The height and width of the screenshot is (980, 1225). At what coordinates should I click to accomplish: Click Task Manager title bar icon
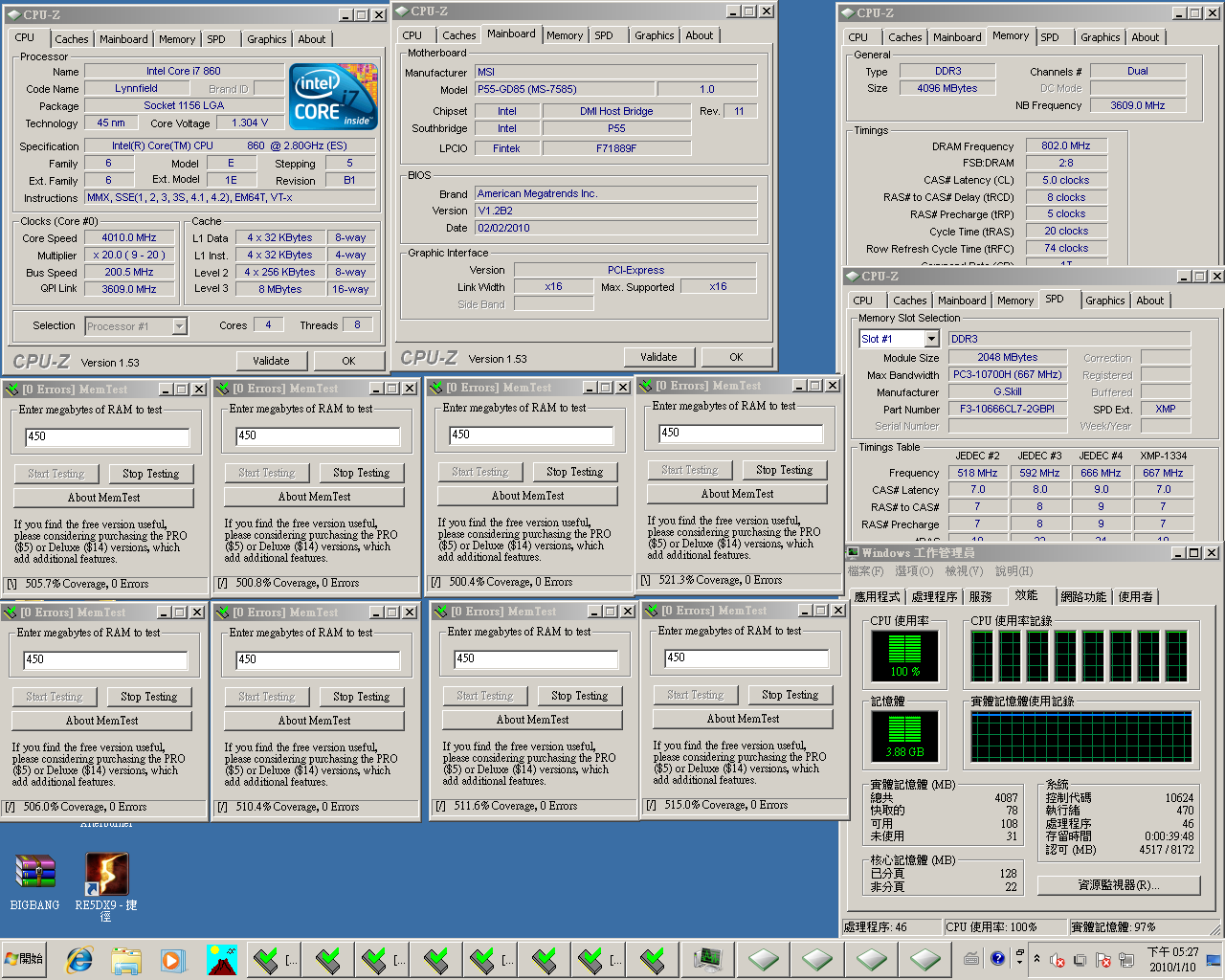click(853, 553)
